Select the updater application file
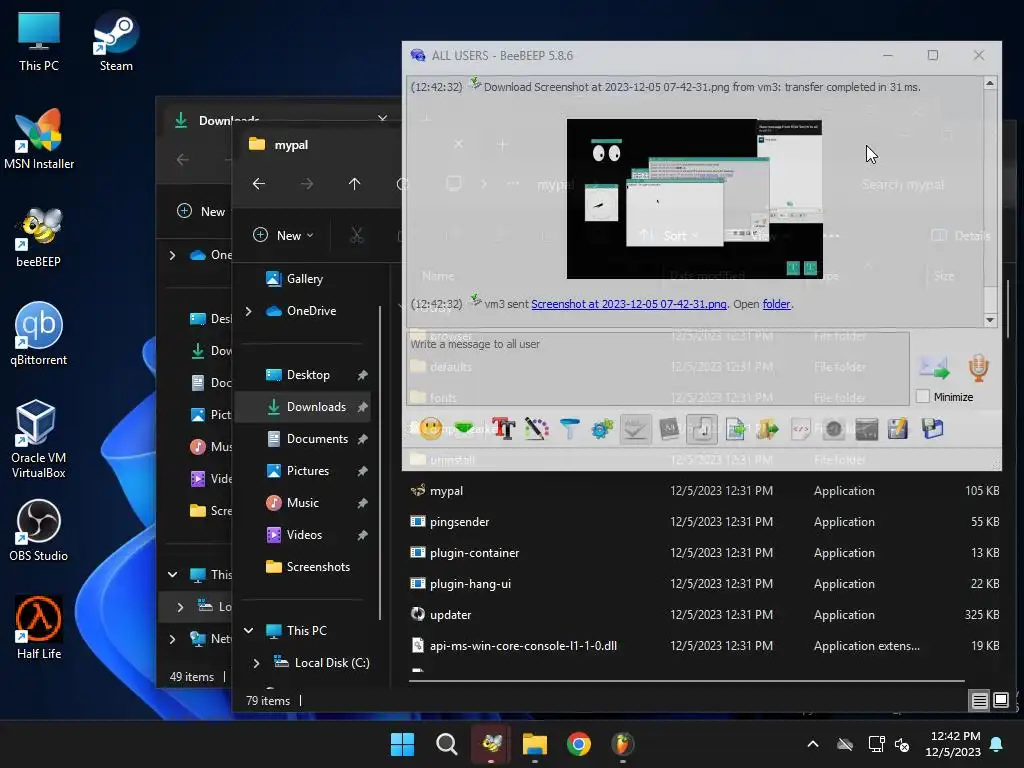Image resolution: width=1024 pixels, height=768 pixels. (703, 615)
